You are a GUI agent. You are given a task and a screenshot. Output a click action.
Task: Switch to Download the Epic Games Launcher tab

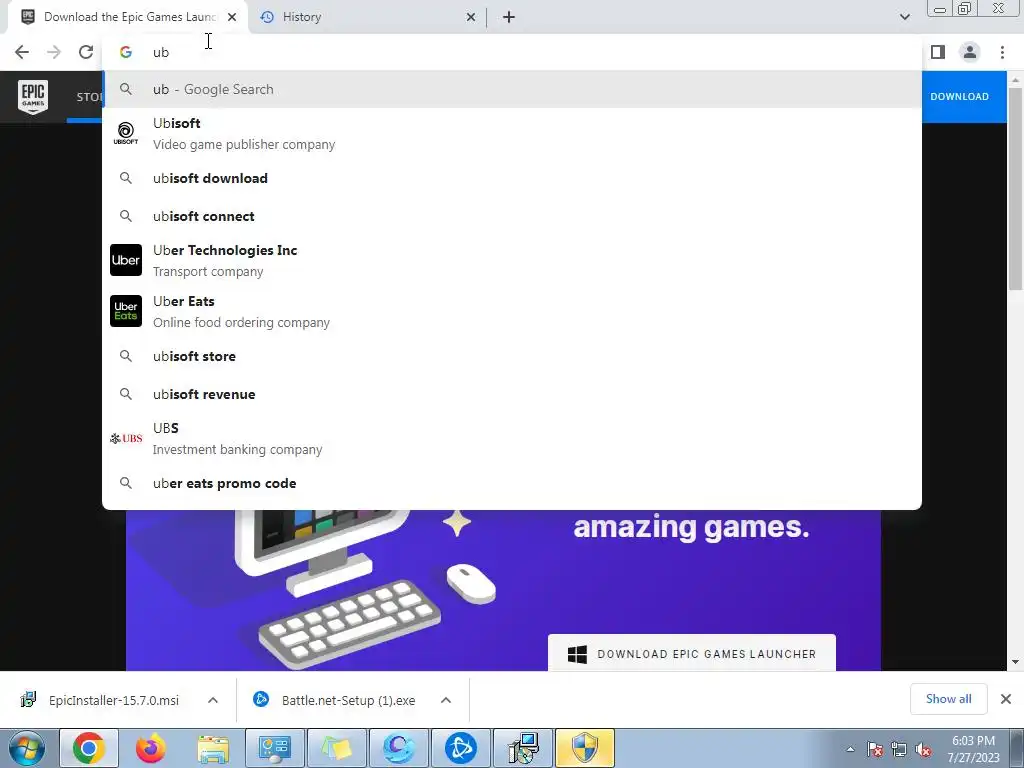[128, 17]
